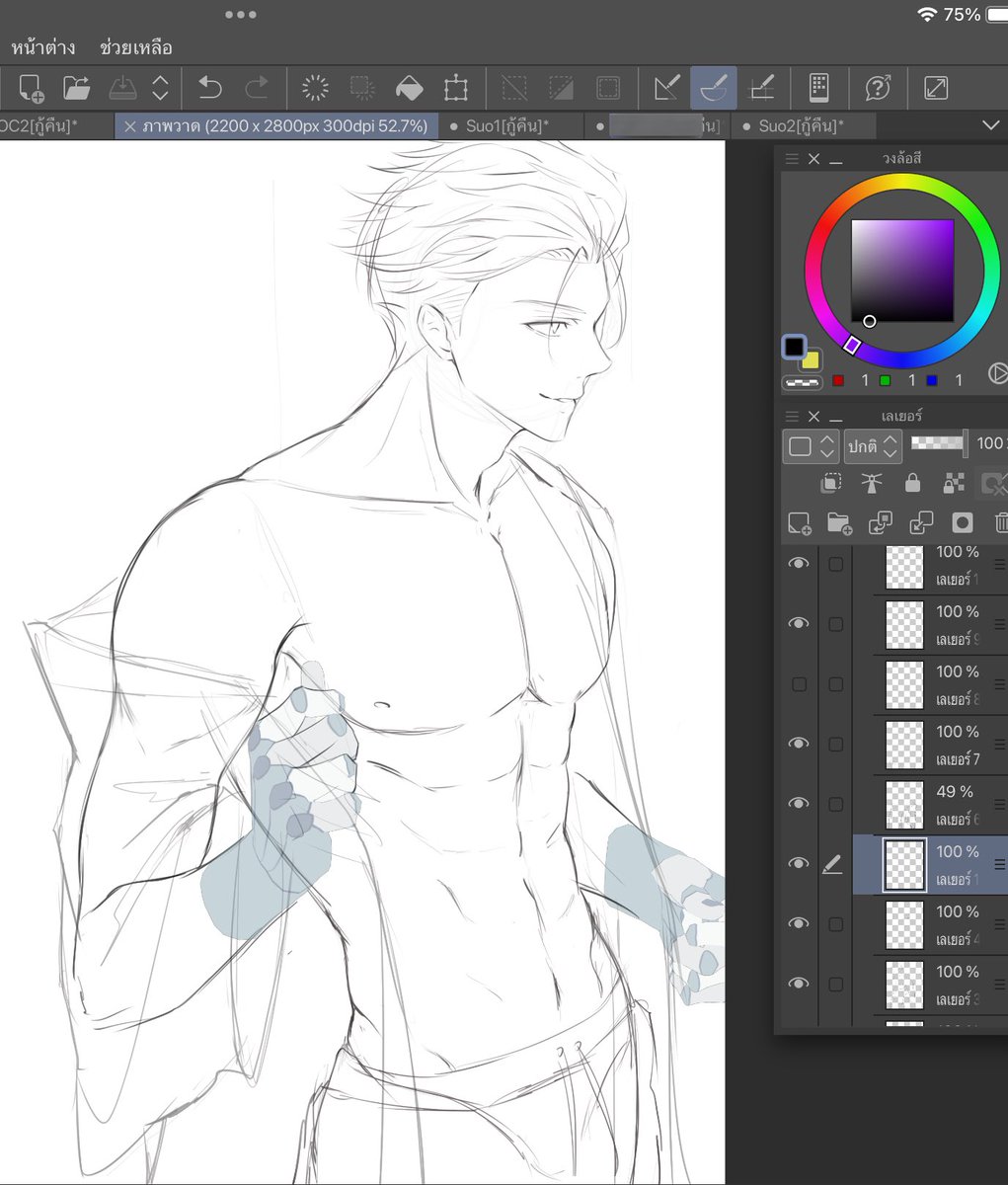Show the เลเยอร์ 8 layer visibility
This screenshot has height=1185, width=1008.
tap(799, 683)
